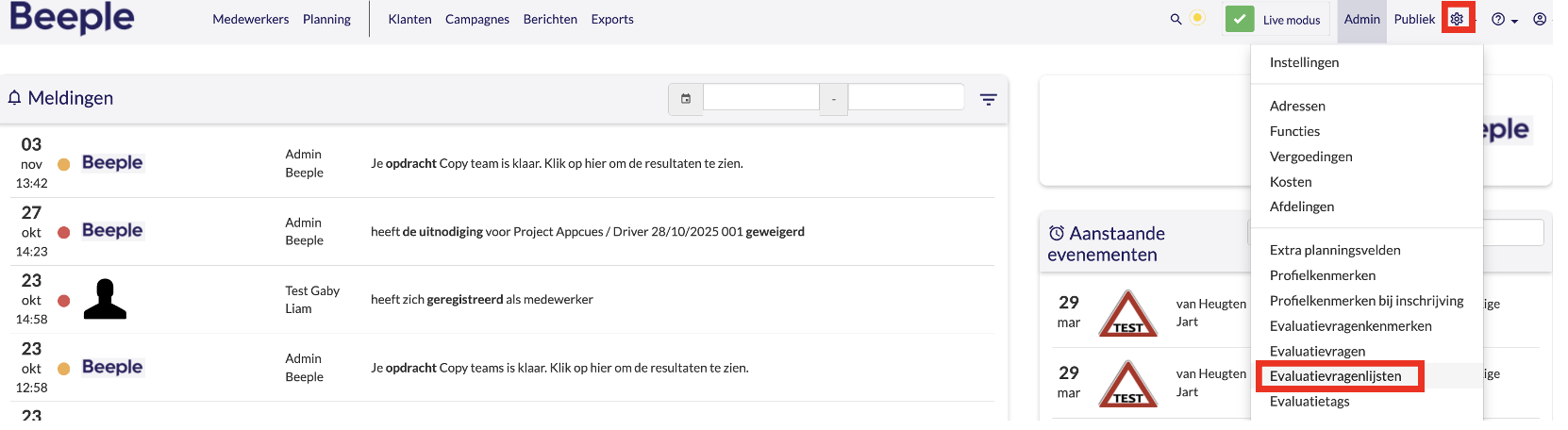Click the Live modus label
Viewport: 1568px width, 430px height.
coord(1292,20)
